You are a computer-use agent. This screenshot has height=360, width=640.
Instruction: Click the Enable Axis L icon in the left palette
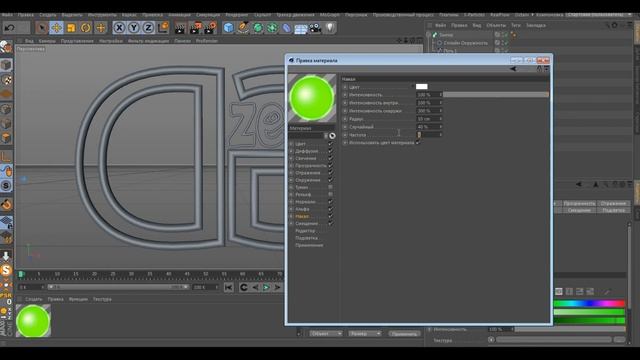(6, 156)
